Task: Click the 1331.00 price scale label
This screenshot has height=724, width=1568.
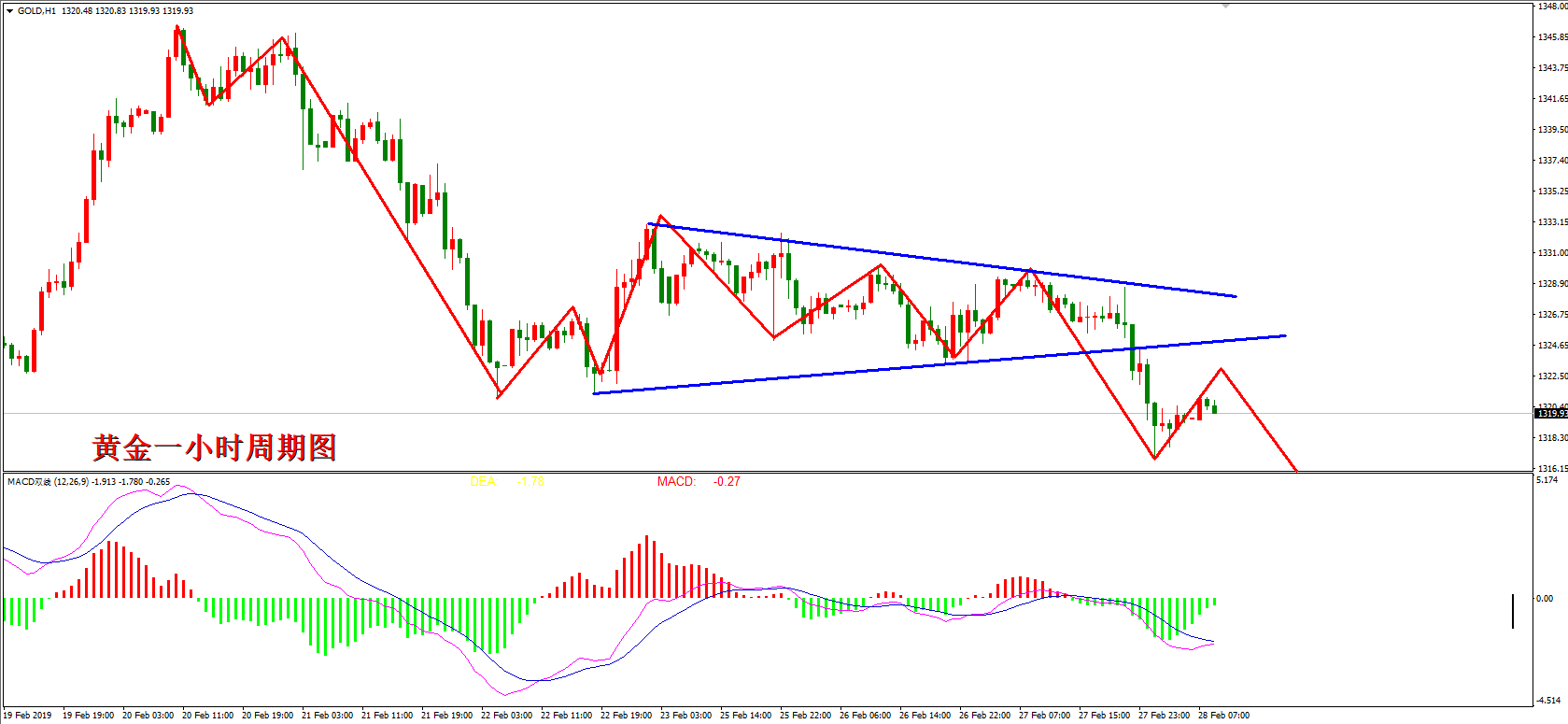Action: [1551, 253]
